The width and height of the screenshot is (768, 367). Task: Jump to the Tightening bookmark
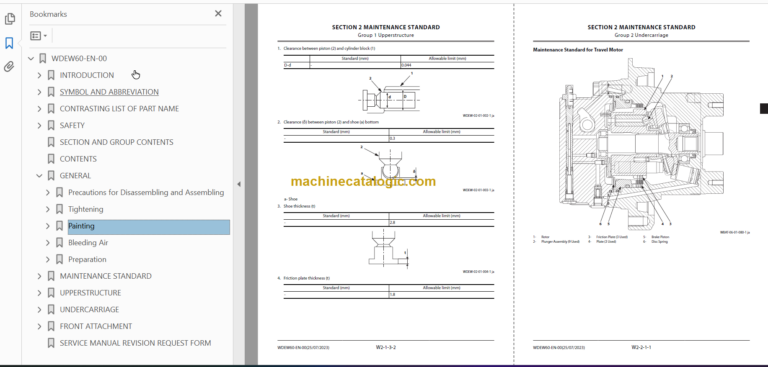(86, 209)
